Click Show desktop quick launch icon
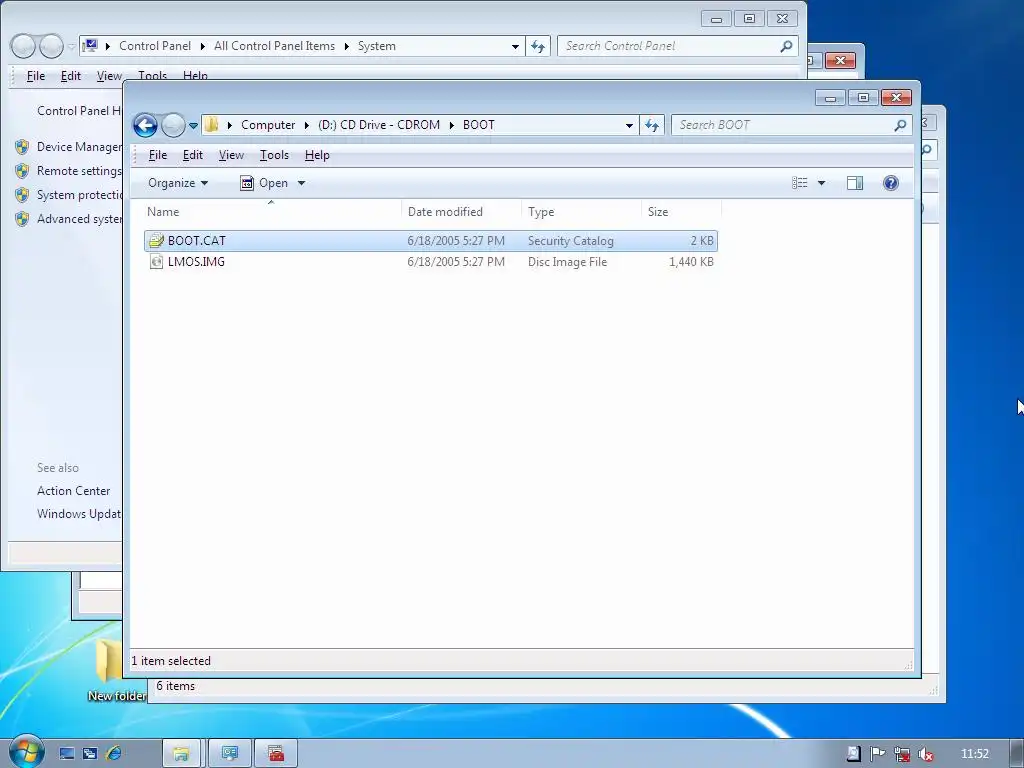This screenshot has height=768, width=1024. click(67, 754)
